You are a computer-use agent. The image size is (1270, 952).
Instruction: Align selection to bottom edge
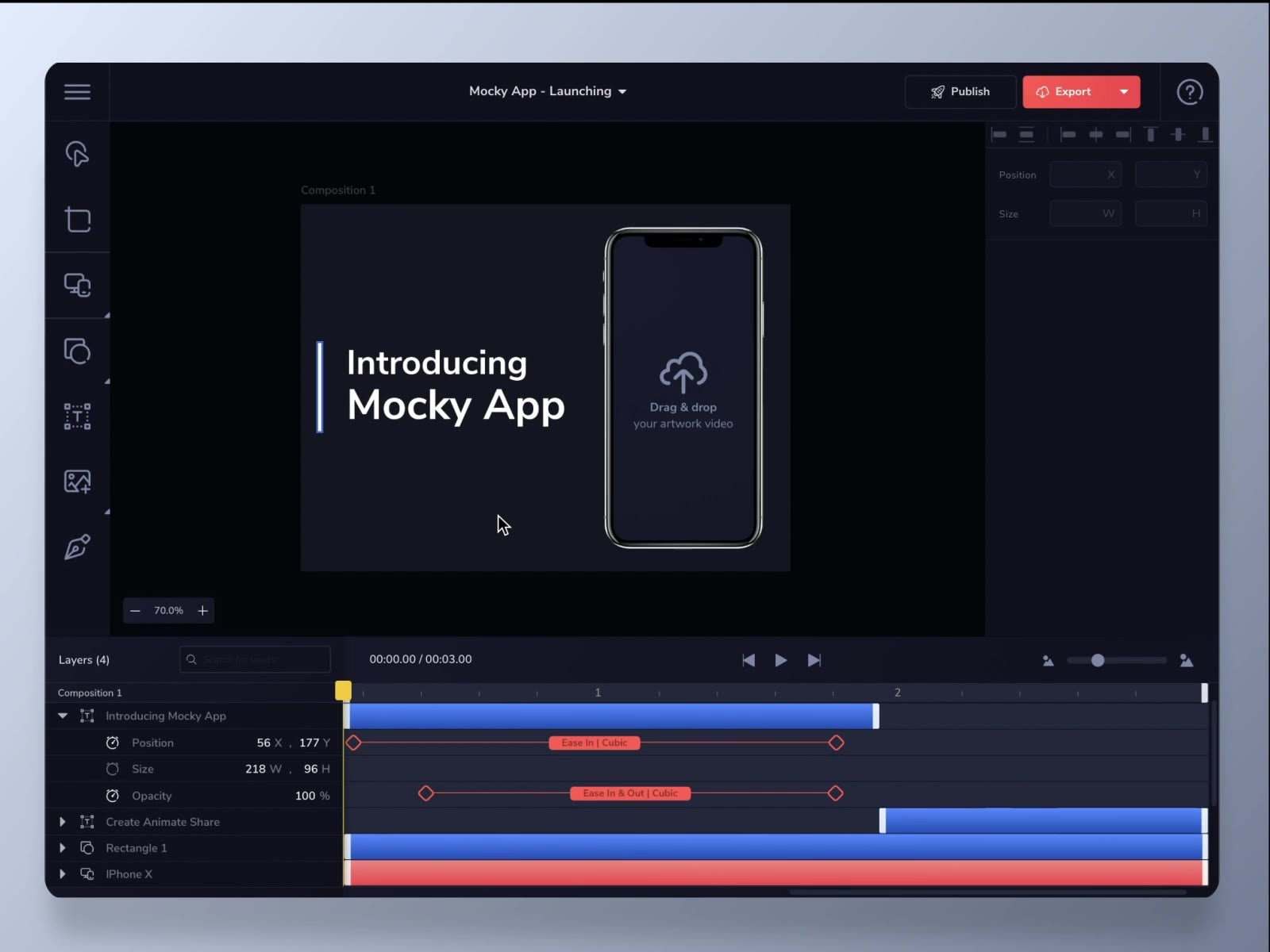[1205, 134]
